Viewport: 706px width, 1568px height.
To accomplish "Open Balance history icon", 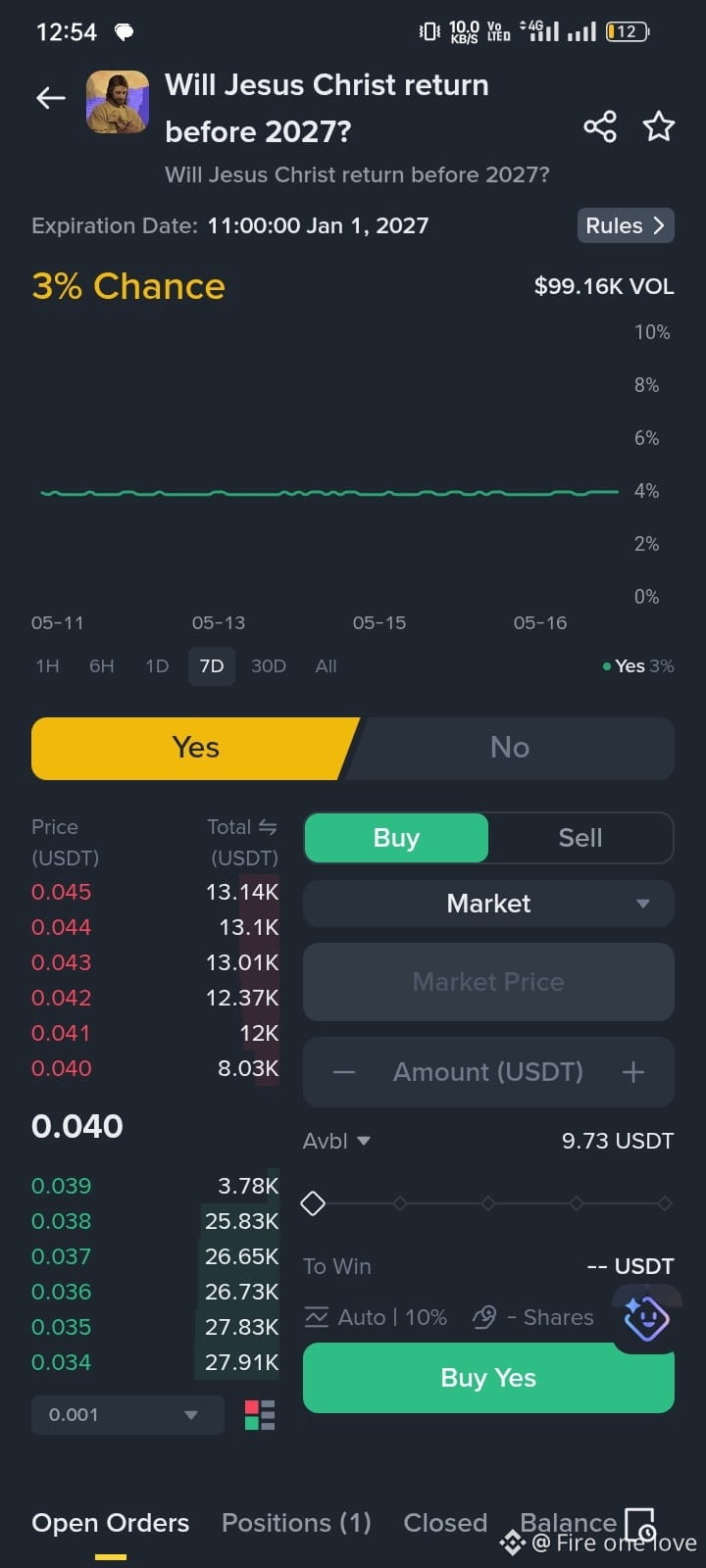I will (x=640, y=1525).
